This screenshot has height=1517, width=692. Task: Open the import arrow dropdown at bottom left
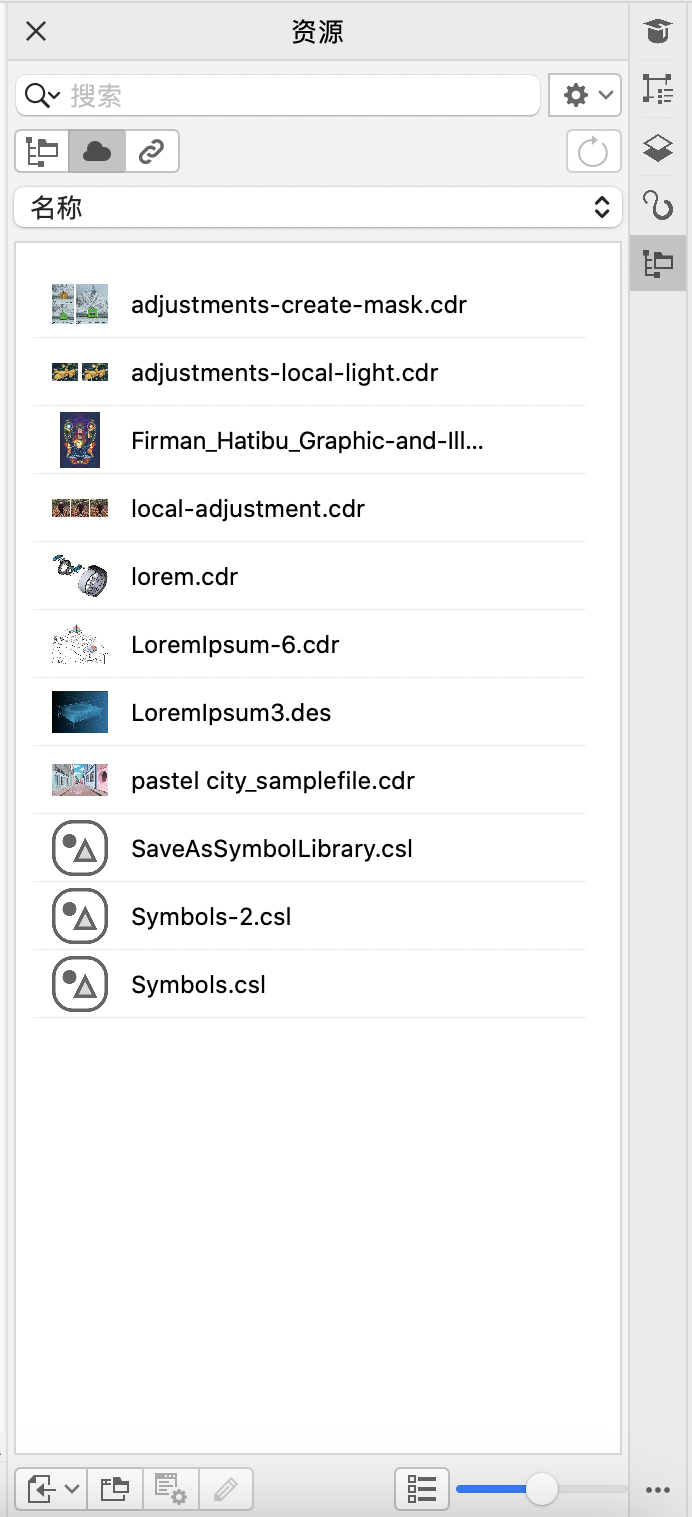[x=52, y=1489]
